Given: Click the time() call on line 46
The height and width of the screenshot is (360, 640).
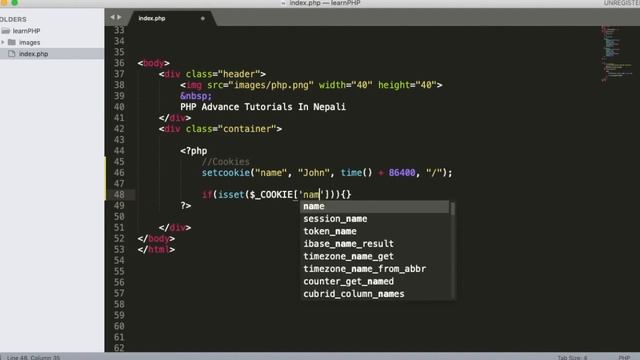Looking at the screenshot, I should 356,173.
